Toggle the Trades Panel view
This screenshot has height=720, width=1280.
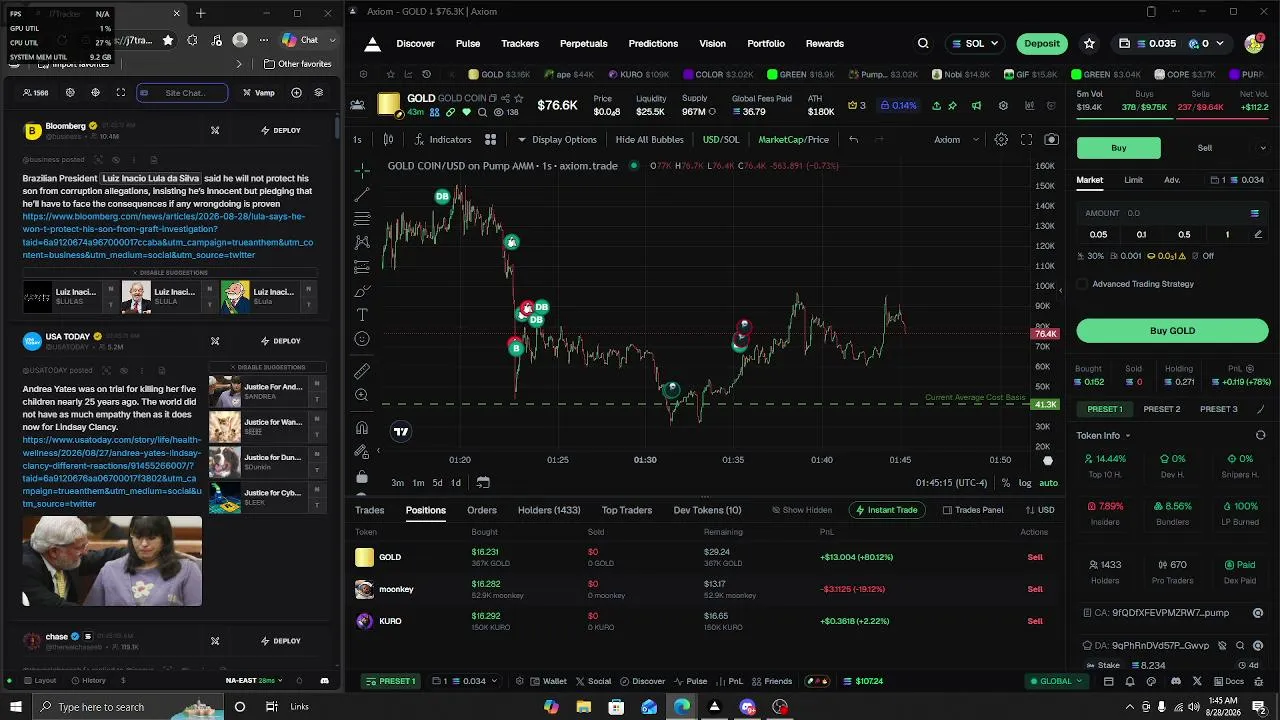click(x=973, y=510)
